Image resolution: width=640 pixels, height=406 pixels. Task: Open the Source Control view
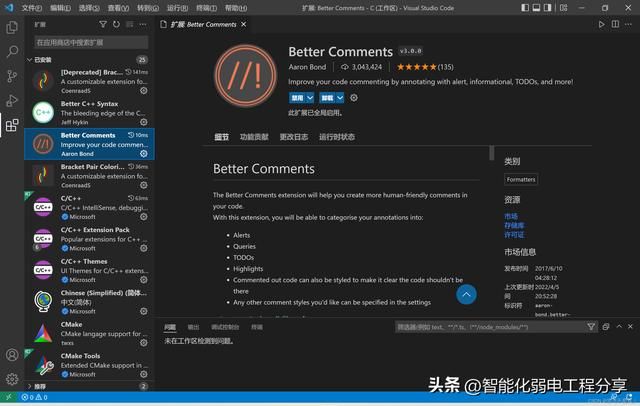[x=12, y=75]
